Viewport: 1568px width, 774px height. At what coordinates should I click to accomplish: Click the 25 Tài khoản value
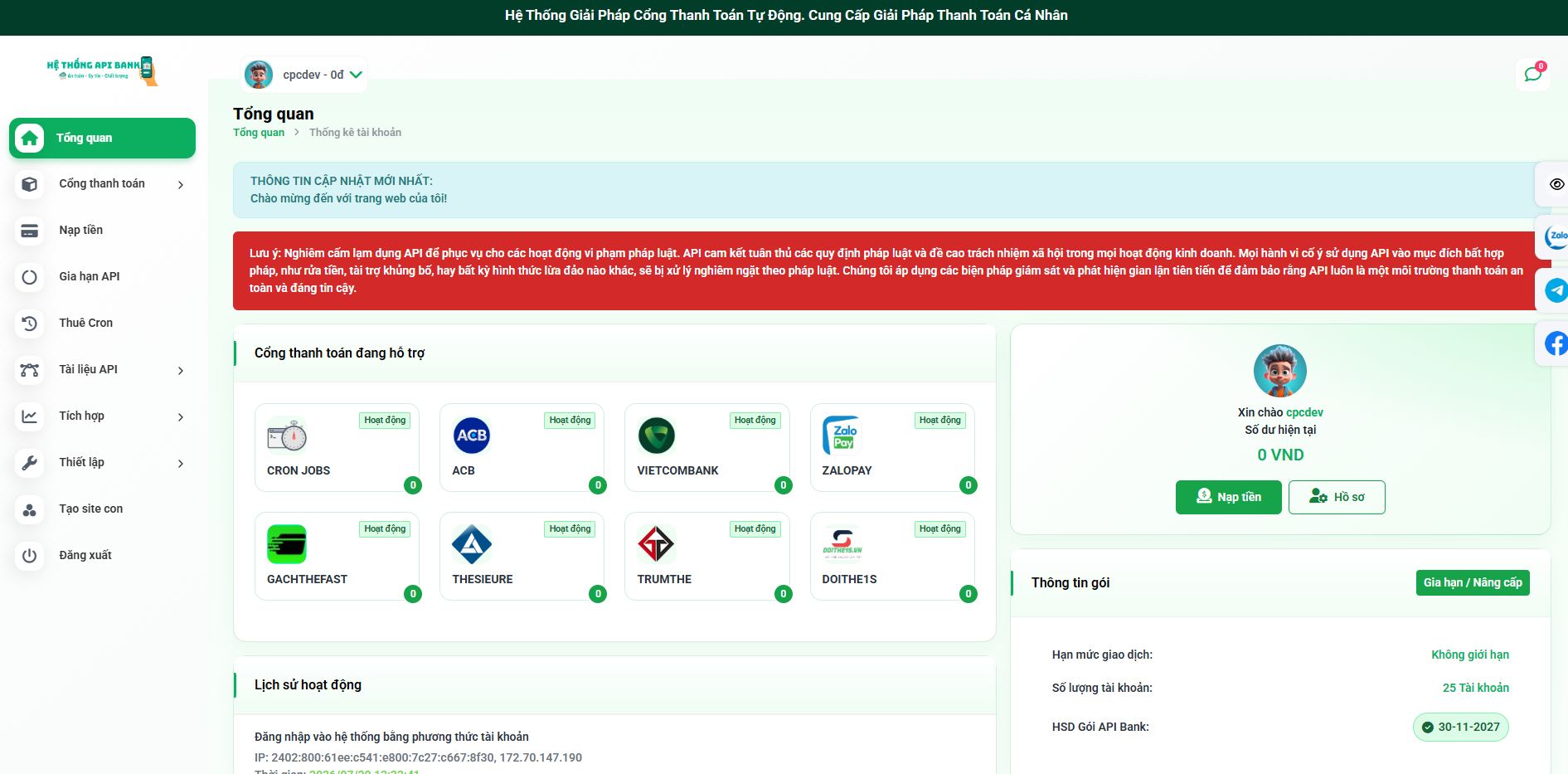1476,688
